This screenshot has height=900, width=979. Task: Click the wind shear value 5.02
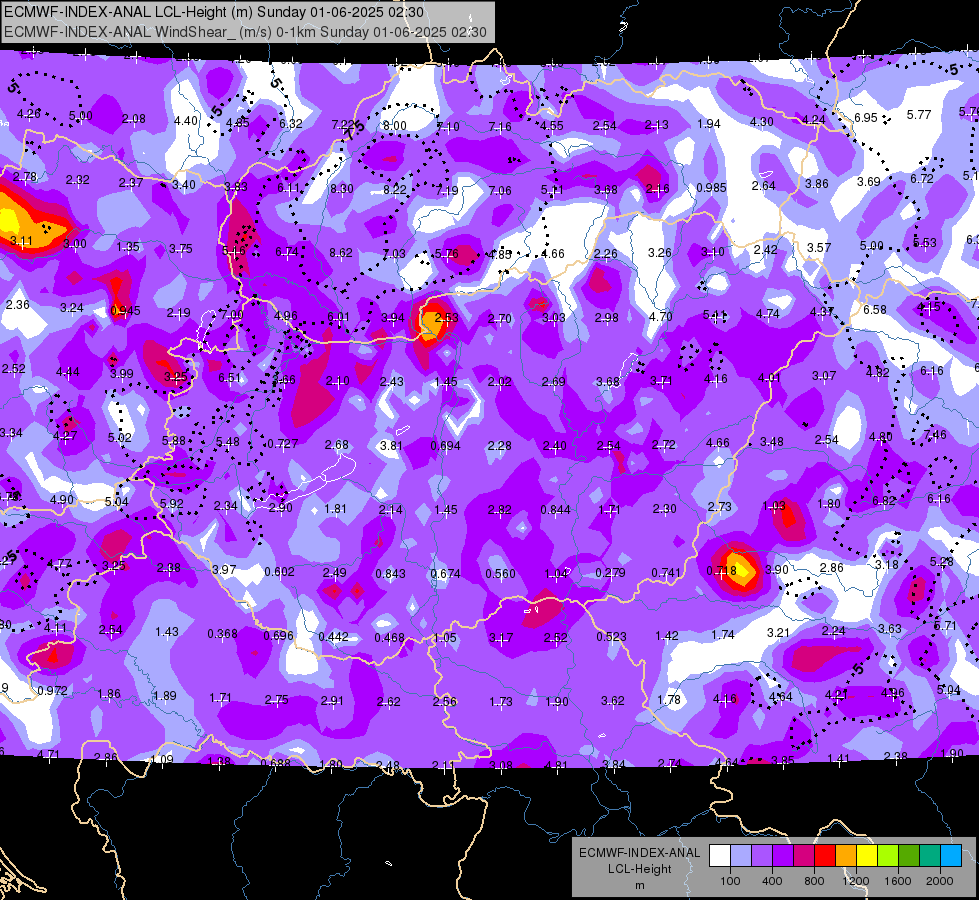coord(119,437)
